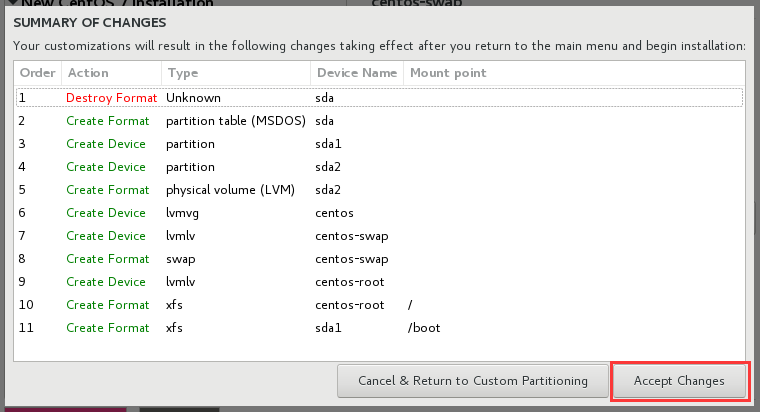The width and height of the screenshot is (760, 412).
Task: Click the Mount point column header
Action: click(447, 73)
